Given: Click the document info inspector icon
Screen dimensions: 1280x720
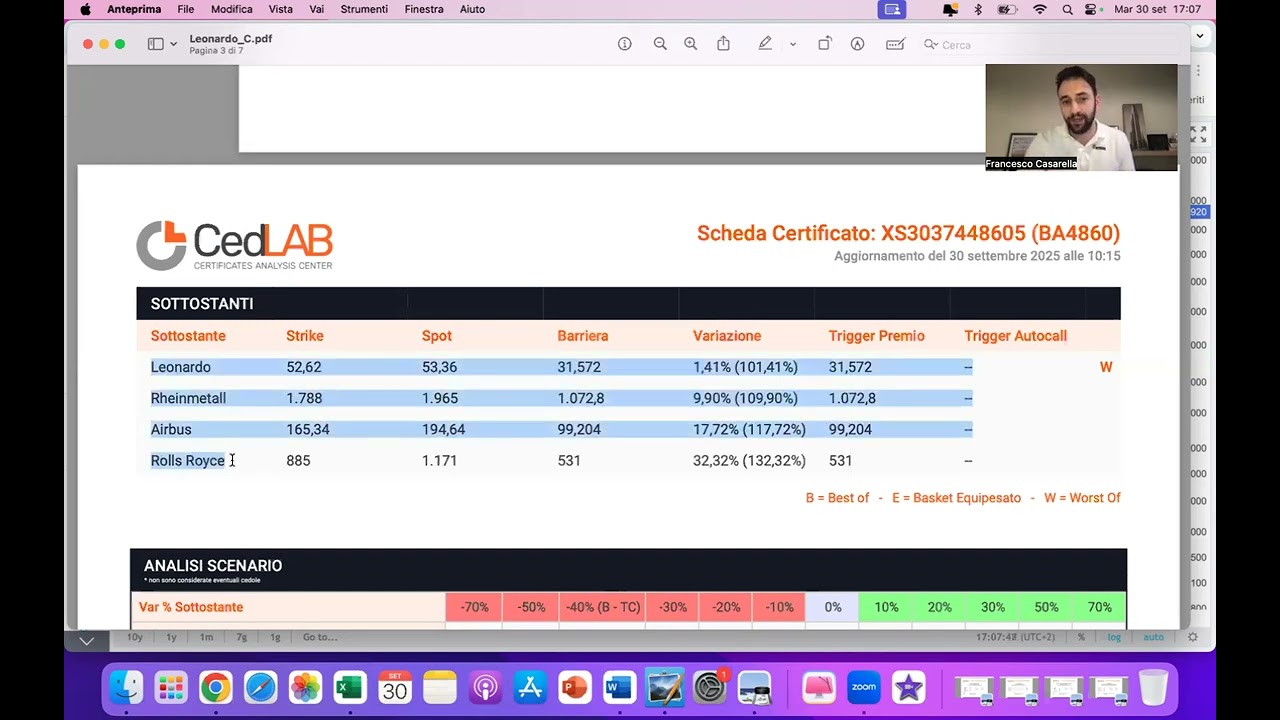Looking at the screenshot, I should pyautogui.click(x=625, y=44).
